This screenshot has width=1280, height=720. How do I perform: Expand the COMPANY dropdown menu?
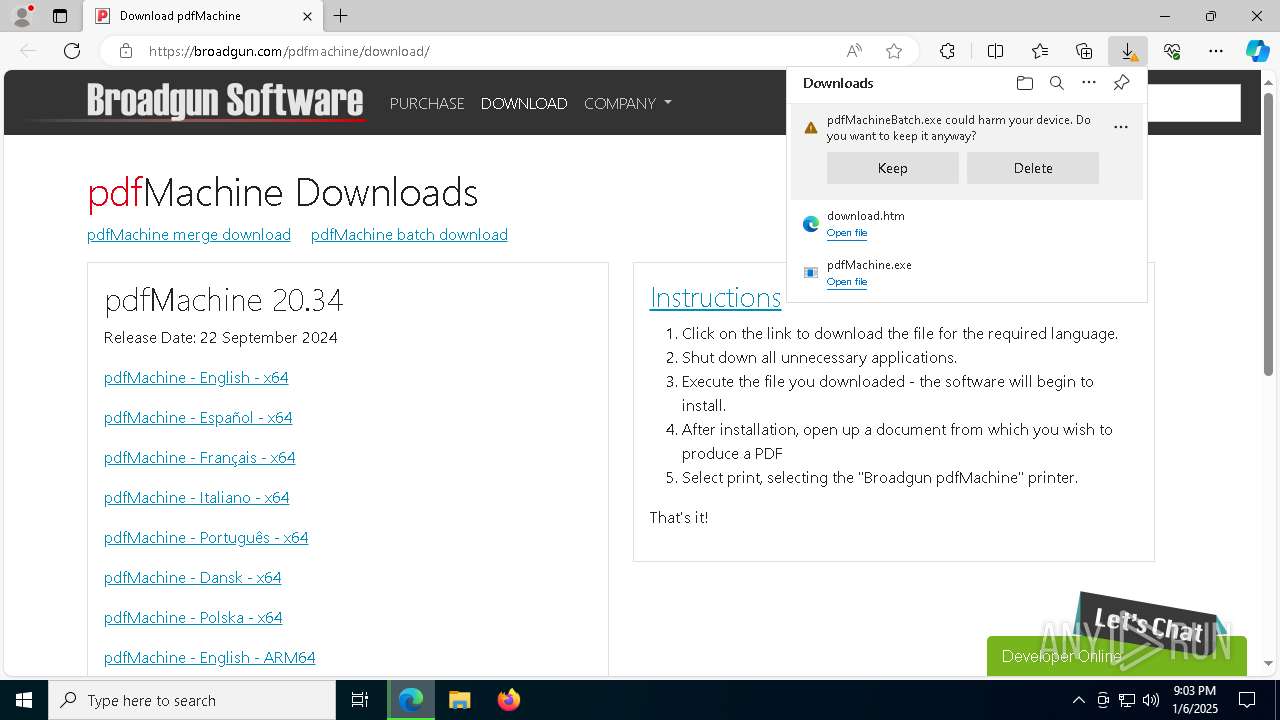pyautogui.click(x=628, y=103)
